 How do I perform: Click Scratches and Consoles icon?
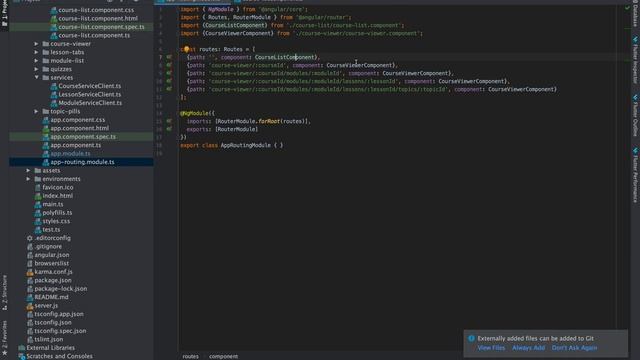22,356
